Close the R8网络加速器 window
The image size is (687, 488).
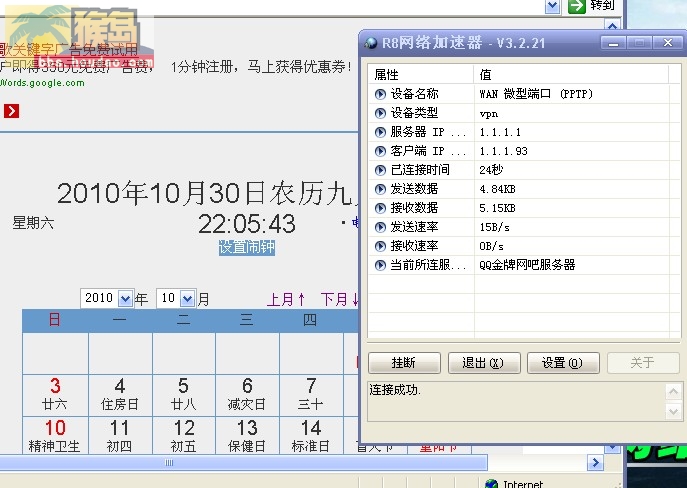(x=668, y=43)
